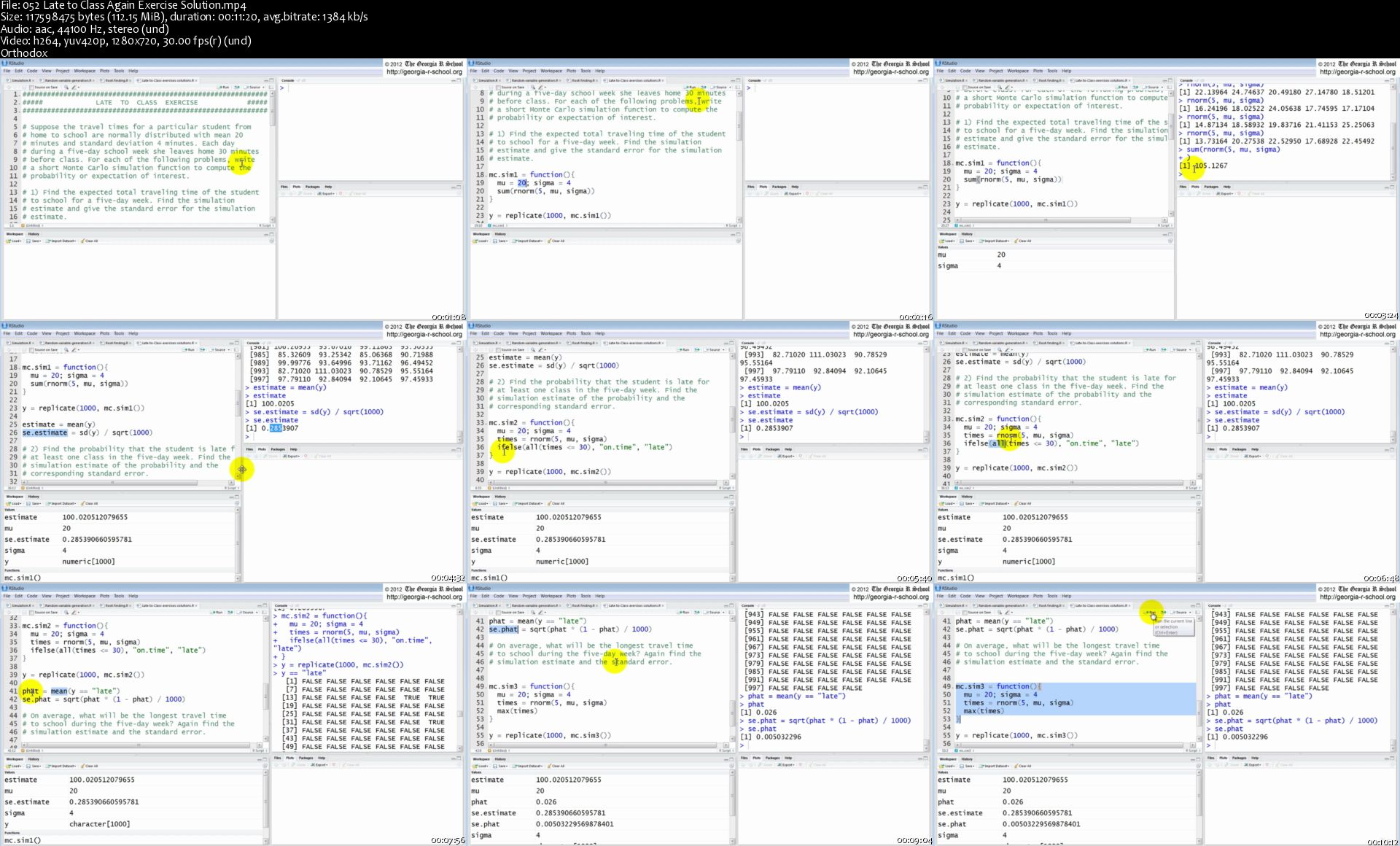The image size is (1400, 846).
Task: Click Clear All broom icon in 00:04:32 frame
Action: tap(82, 503)
